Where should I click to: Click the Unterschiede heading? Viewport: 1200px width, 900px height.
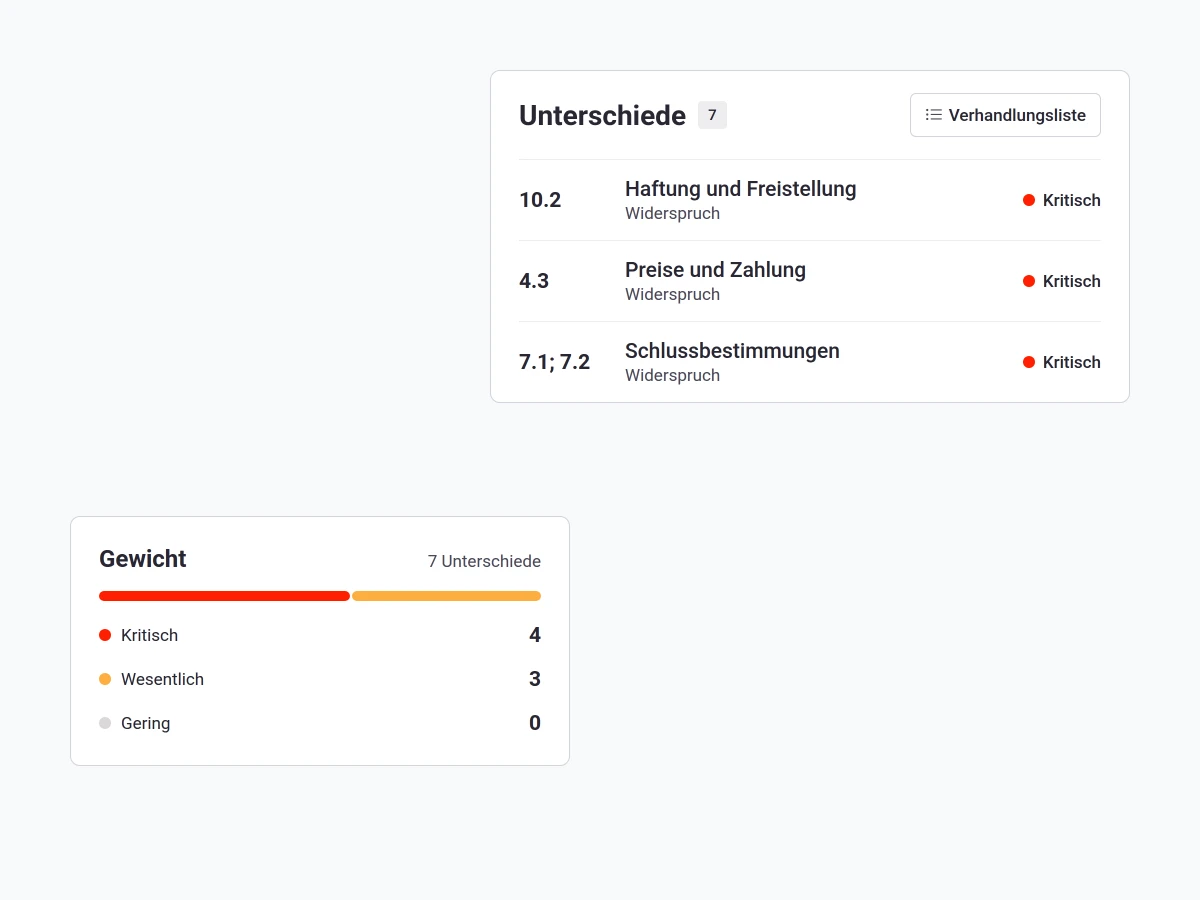(602, 116)
